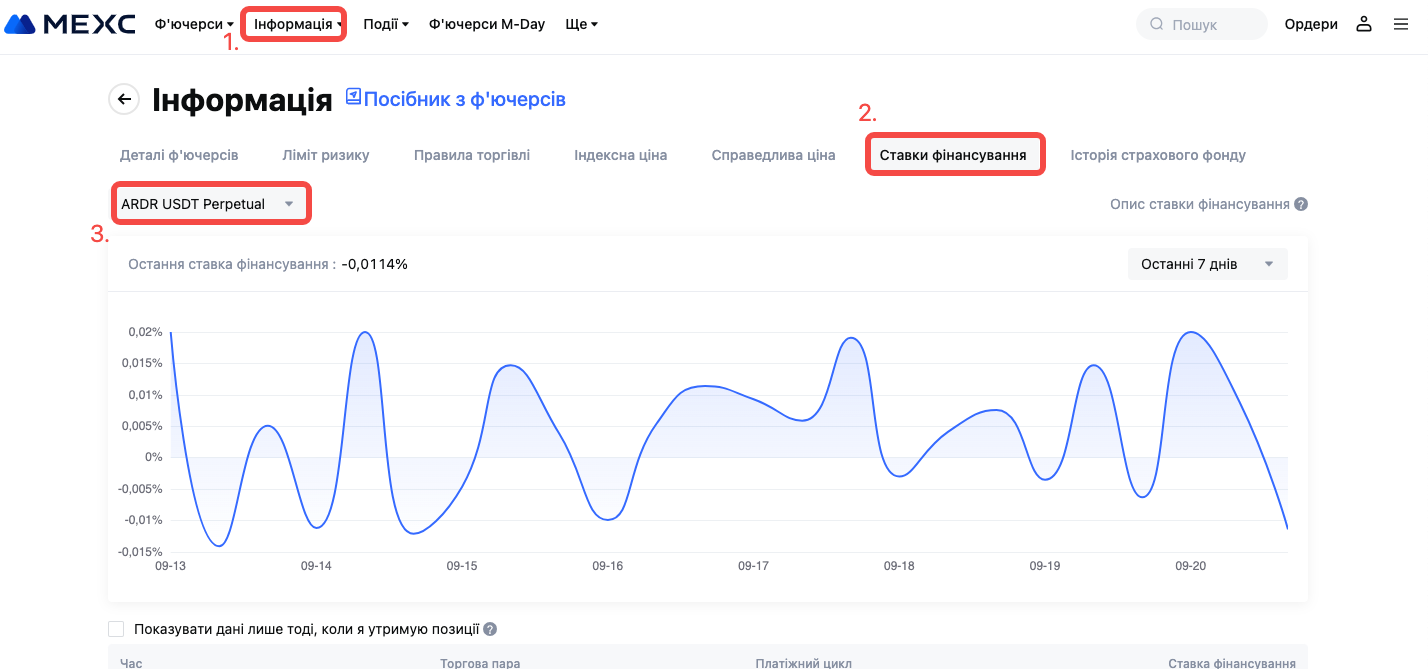The height and width of the screenshot is (669, 1428).
Task: Open the user account profile icon
Action: pos(1364,24)
